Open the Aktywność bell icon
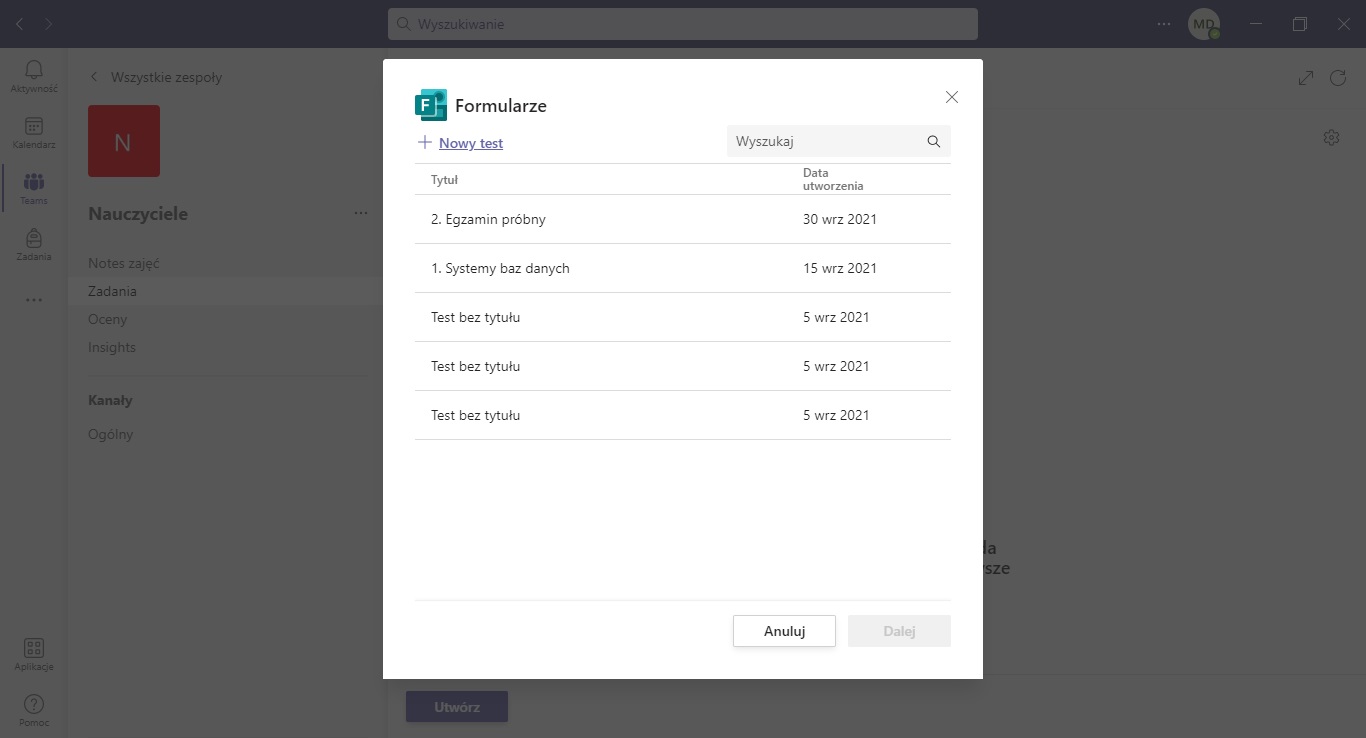The width and height of the screenshot is (1366, 738). click(34, 70)
